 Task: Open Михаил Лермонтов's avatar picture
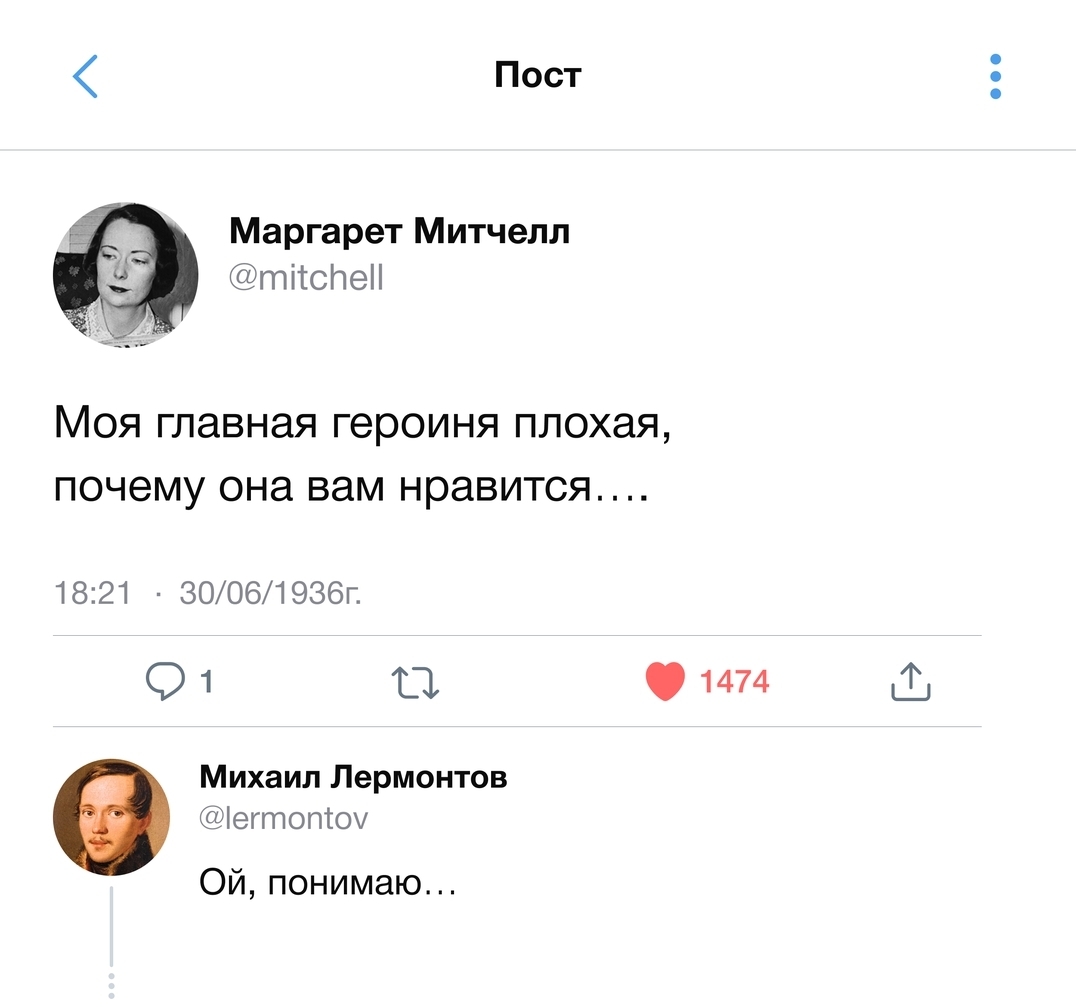pos(111,817)
